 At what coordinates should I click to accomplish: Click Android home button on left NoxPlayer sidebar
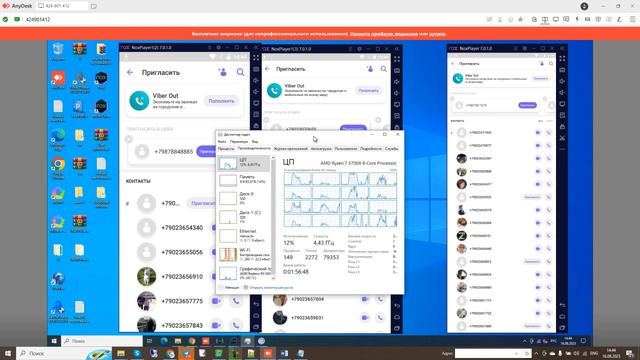(256, 315)
